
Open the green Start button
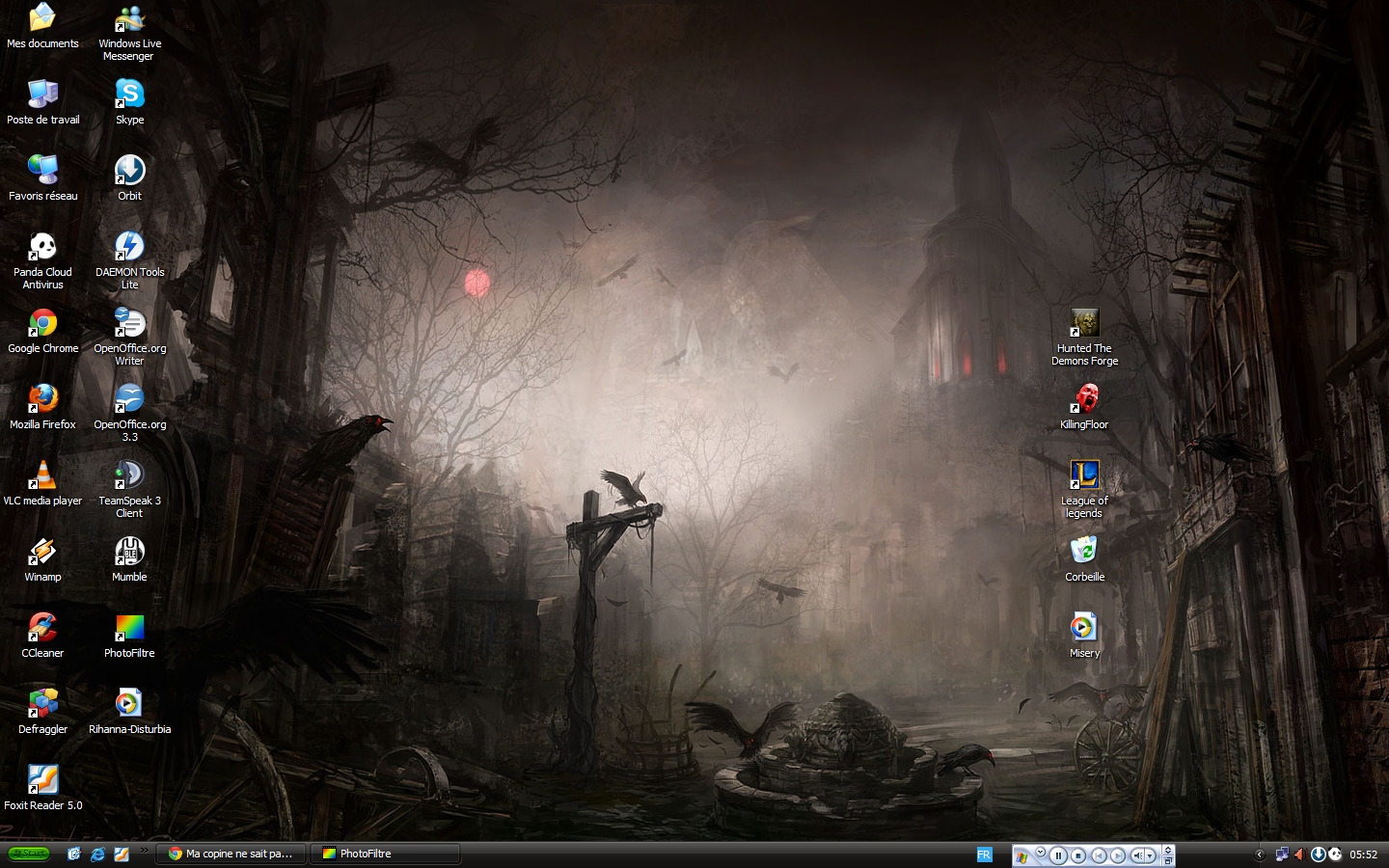point(28,854)
